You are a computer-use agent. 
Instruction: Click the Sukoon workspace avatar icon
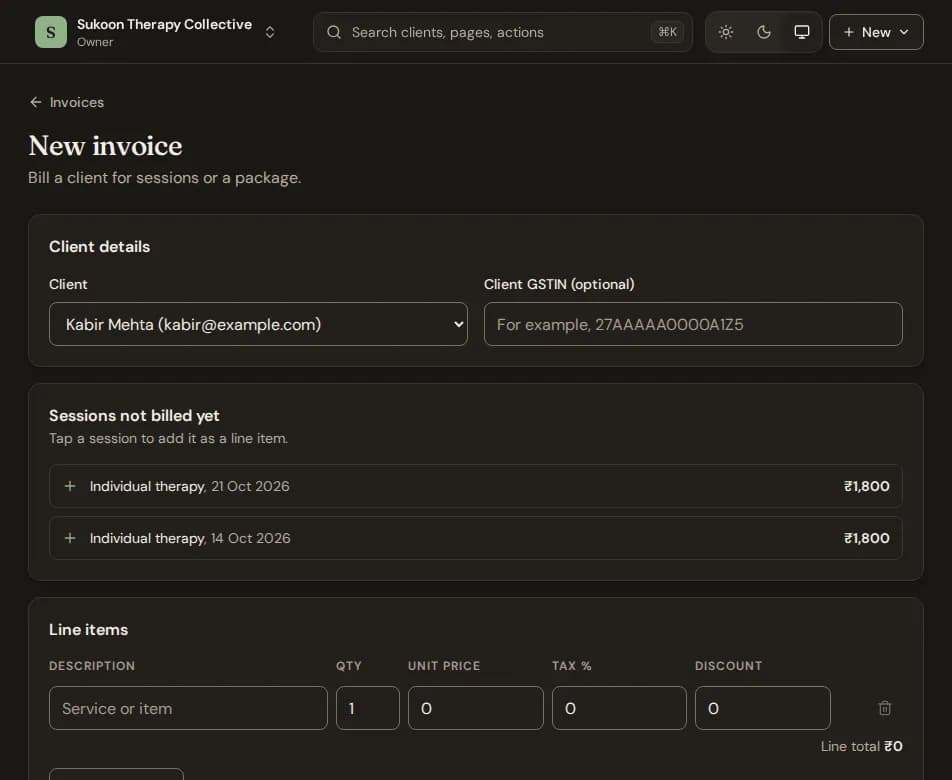point(51,32)
